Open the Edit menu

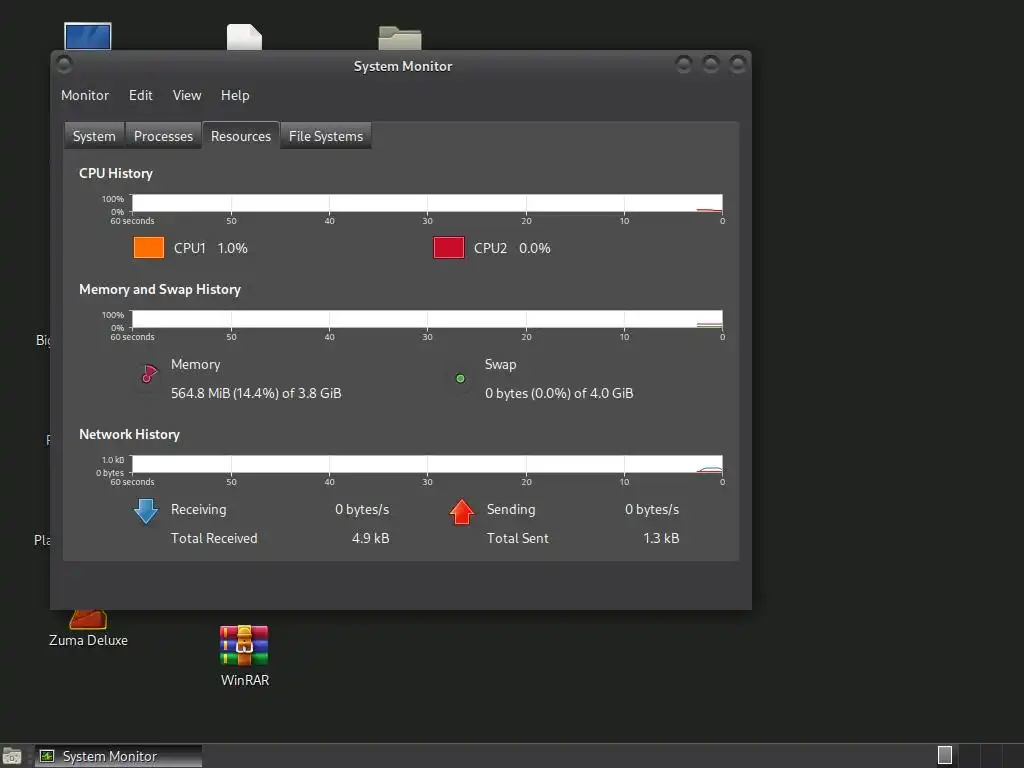140,95
